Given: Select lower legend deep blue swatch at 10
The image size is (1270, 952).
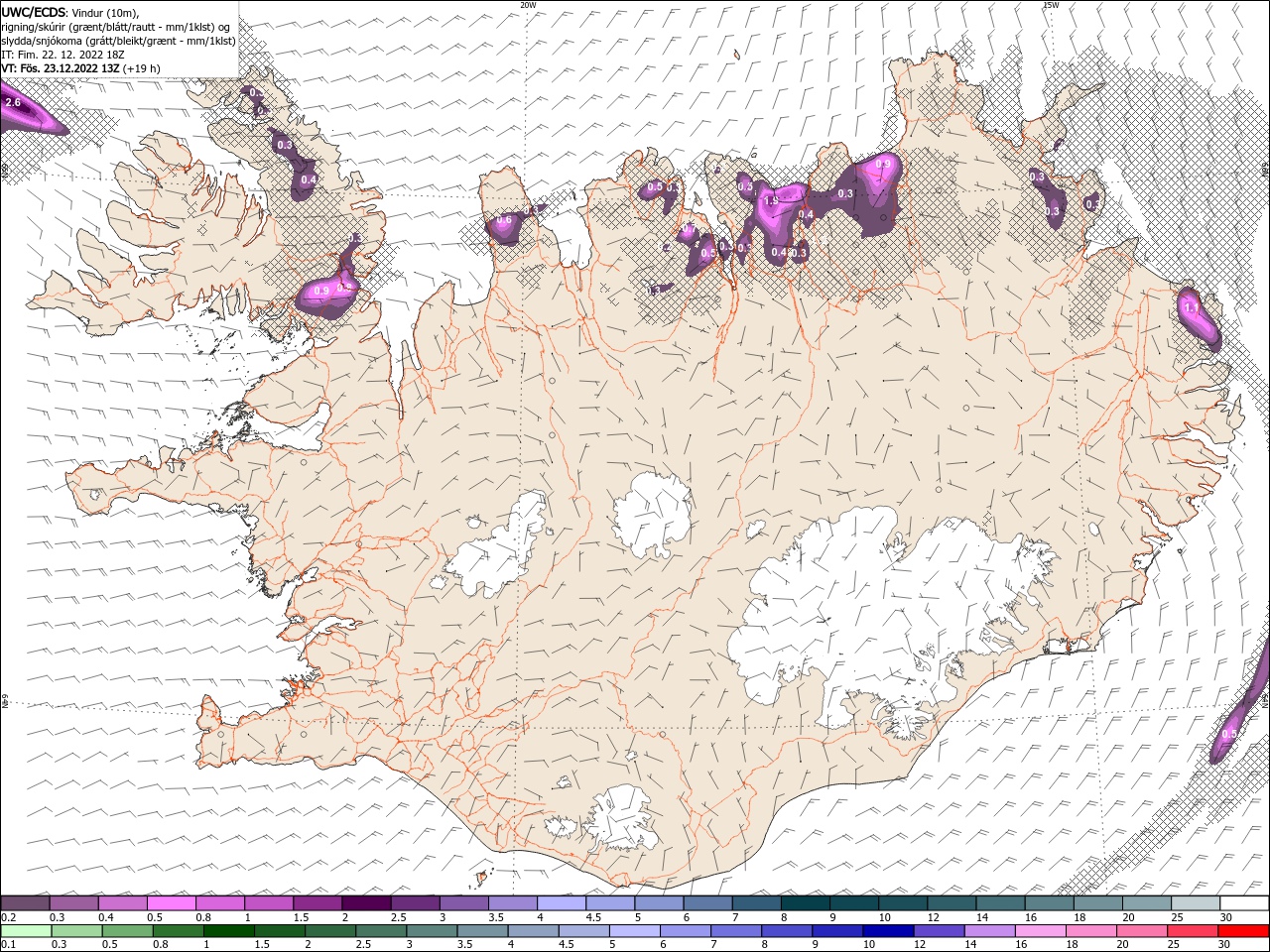Looking at the screenshot, I should [887, 931].
